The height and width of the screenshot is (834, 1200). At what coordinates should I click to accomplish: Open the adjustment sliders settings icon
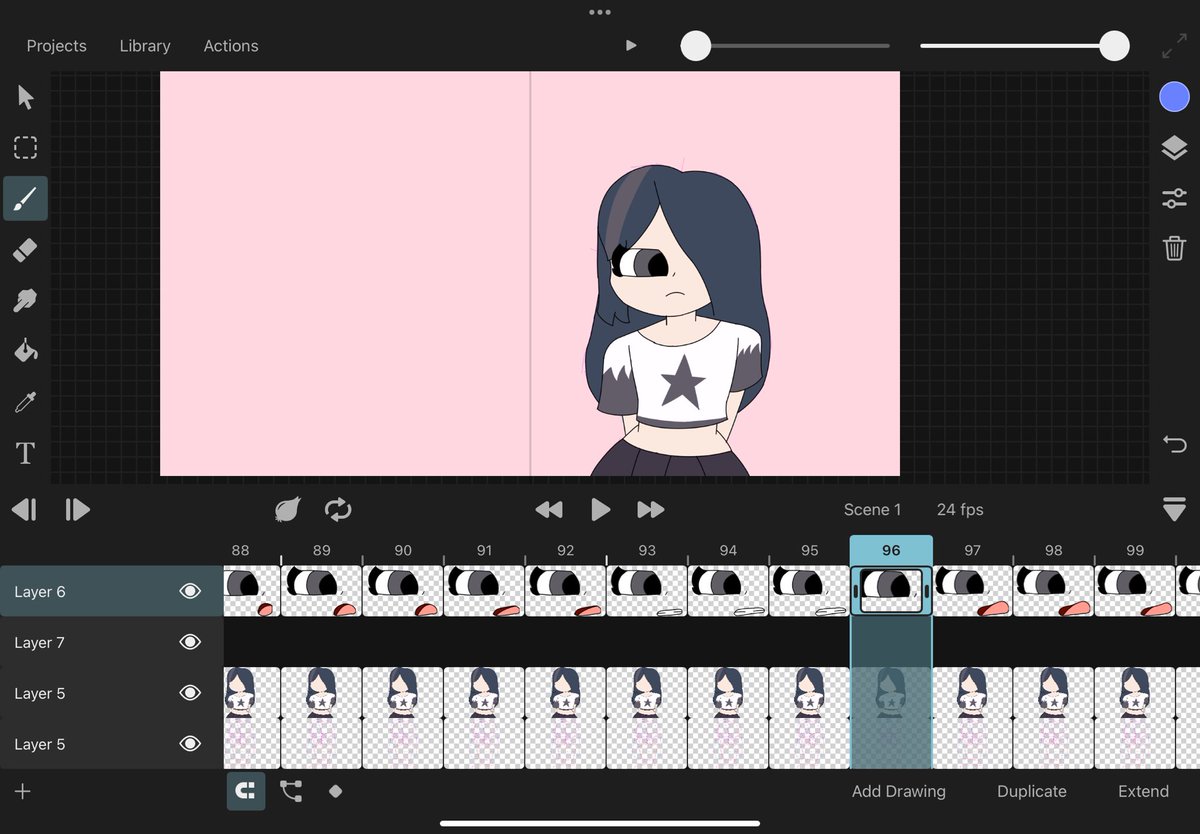click(x=1174, y=198)
